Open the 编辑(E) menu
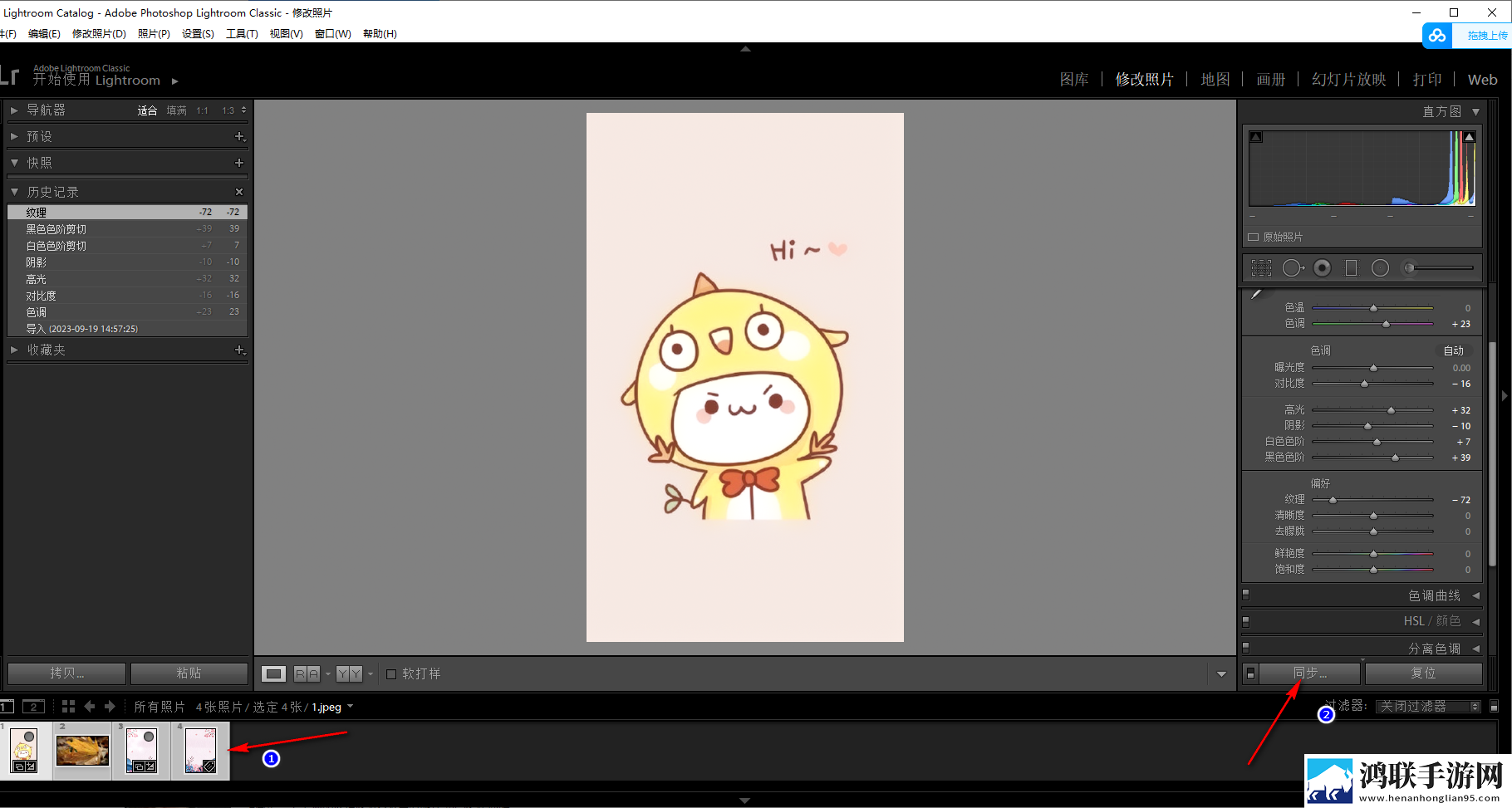 44,34
